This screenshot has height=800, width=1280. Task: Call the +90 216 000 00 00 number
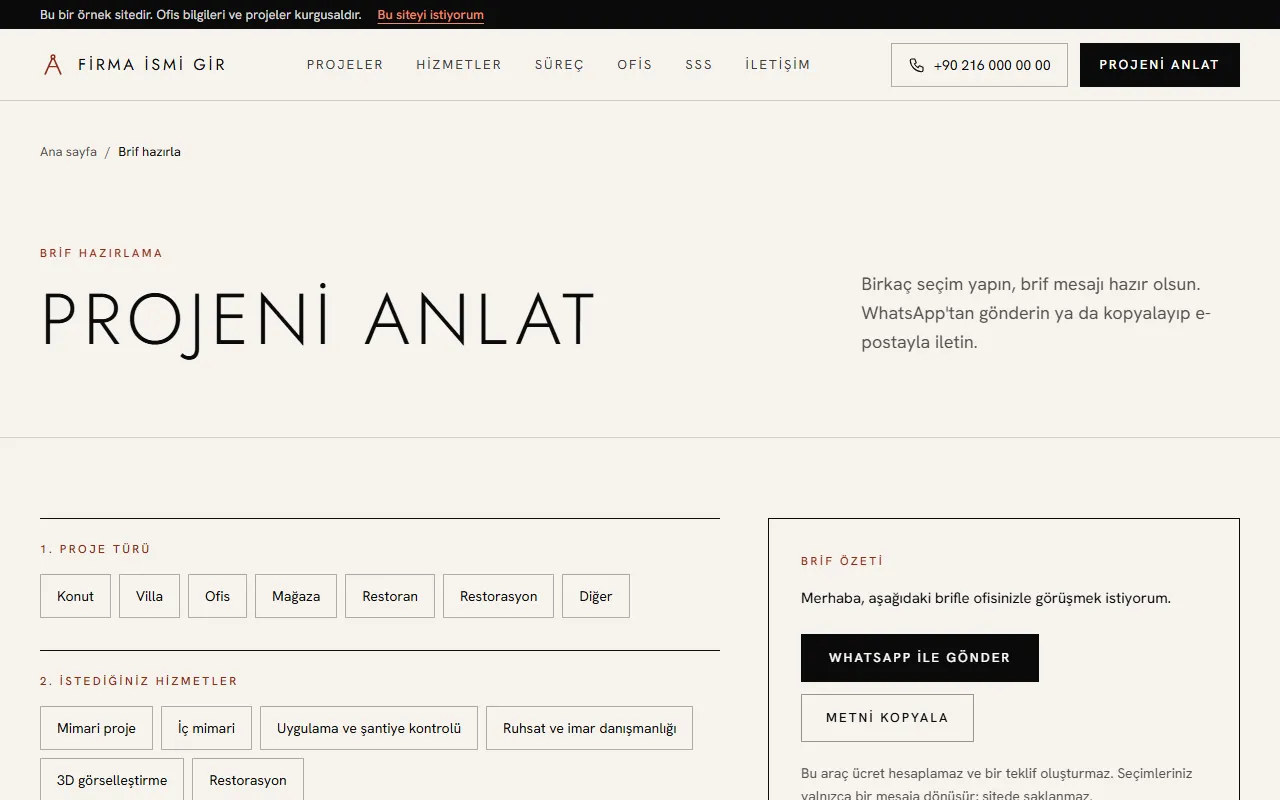click(x=979, y=65)
